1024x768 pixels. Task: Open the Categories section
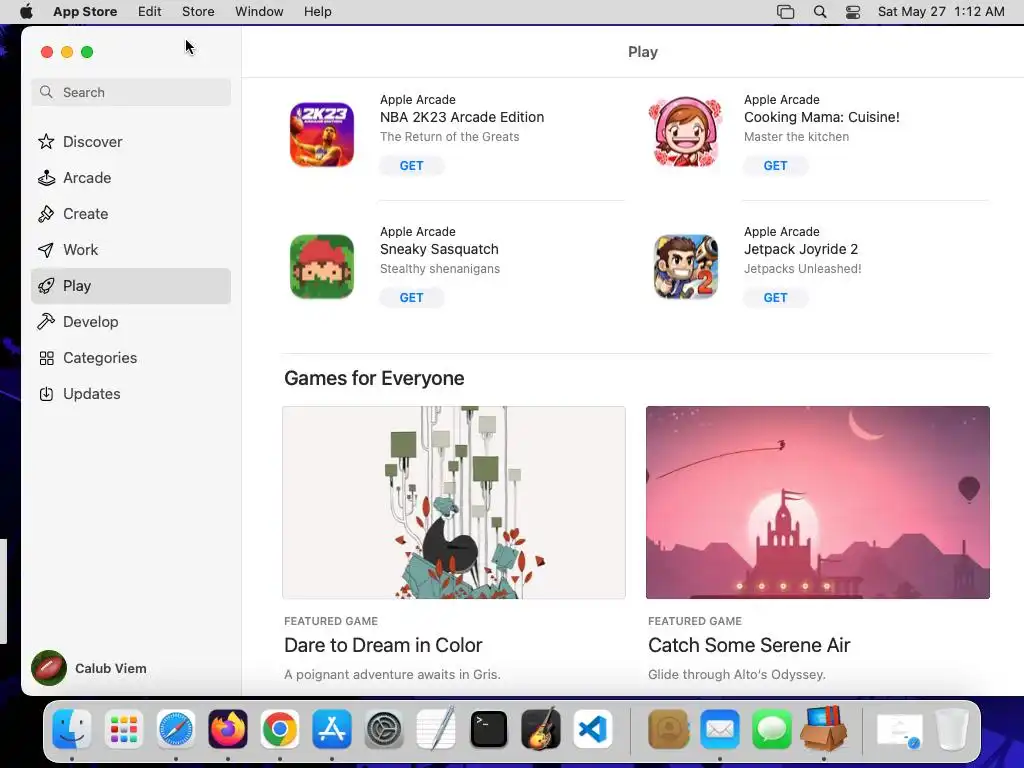[x=131, y=357]
